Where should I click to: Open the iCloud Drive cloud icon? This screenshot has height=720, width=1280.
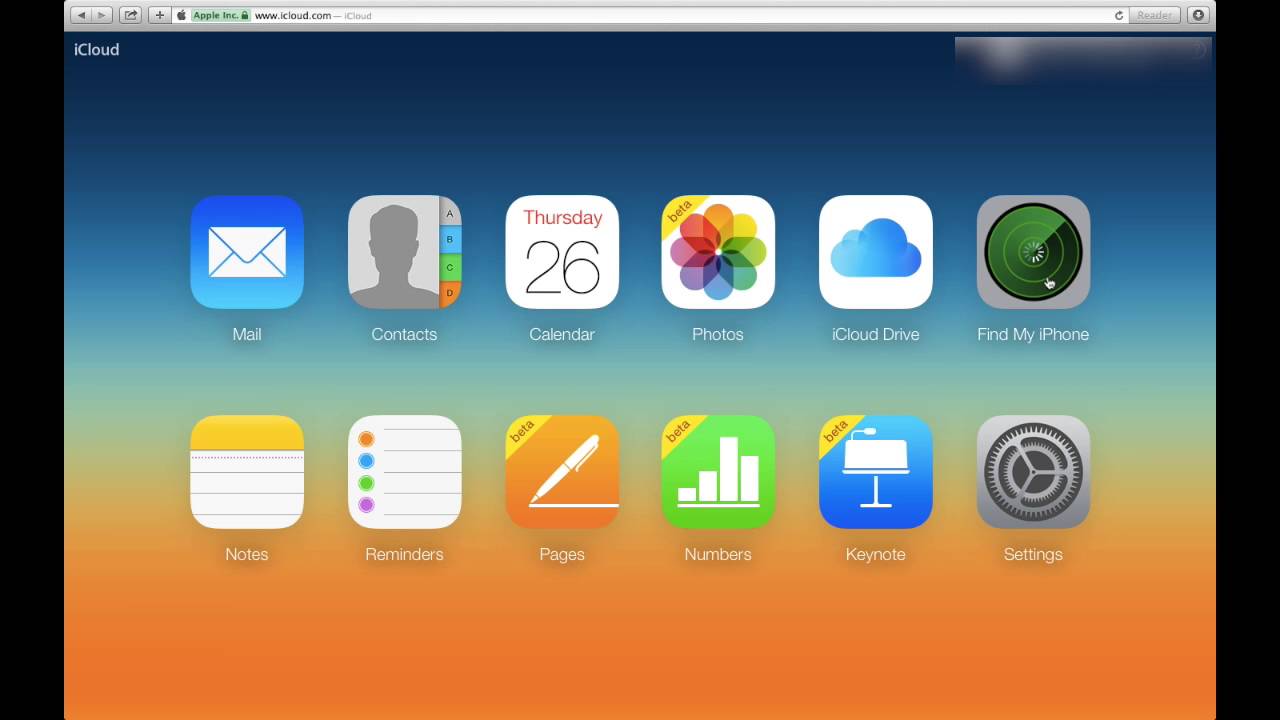876,252
